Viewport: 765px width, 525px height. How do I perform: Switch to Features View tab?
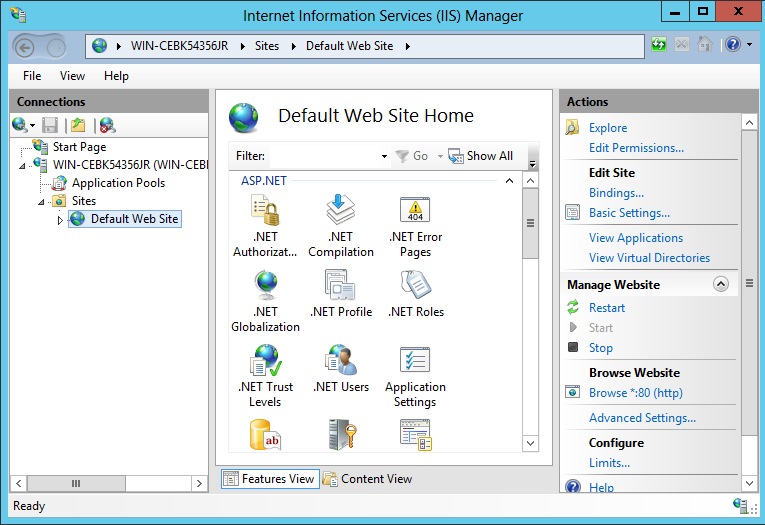(x=270, y=479)
